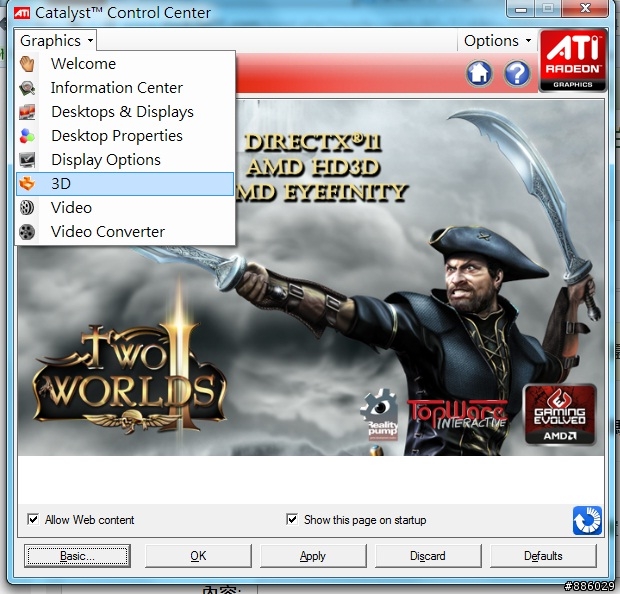Viewport: 620px width, 594px height.
Task: Select Welcome from the Graphics menu
Action: pos(125,64)
